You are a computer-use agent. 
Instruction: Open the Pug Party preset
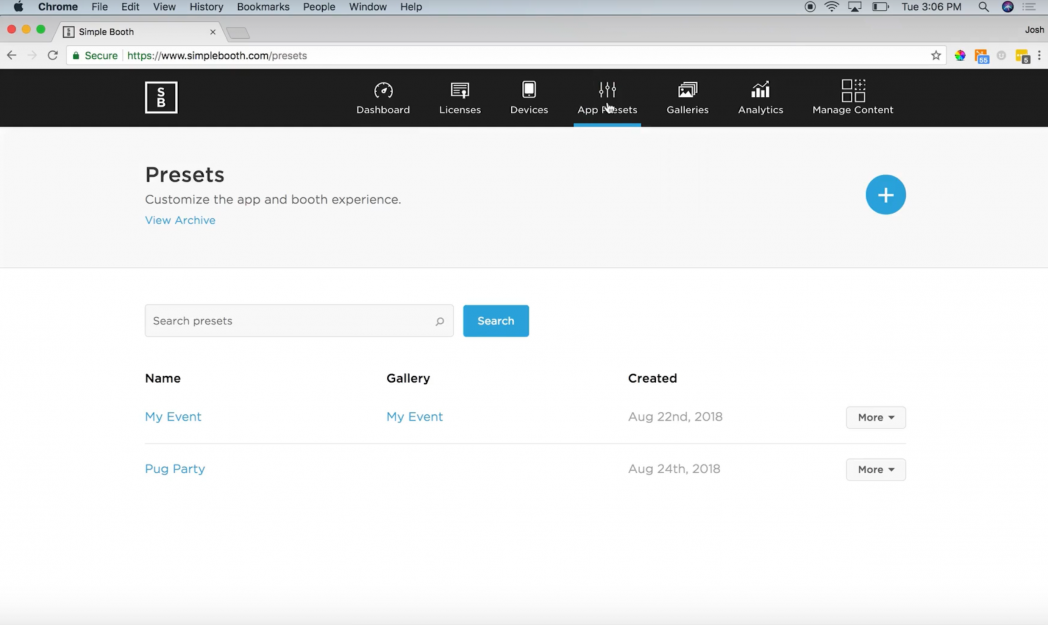click(175, 468)
